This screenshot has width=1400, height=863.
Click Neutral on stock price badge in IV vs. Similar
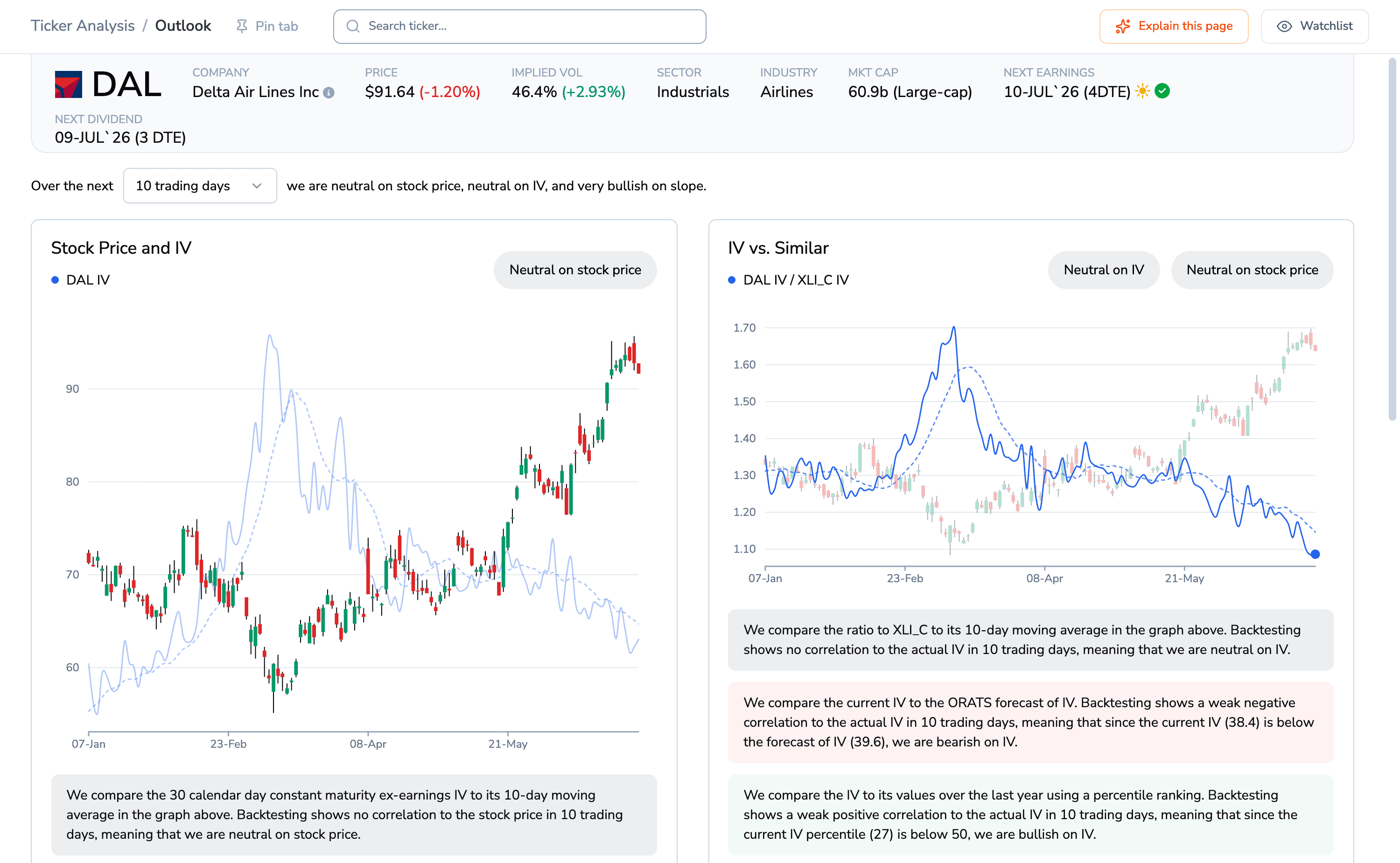coord(1252,270)
